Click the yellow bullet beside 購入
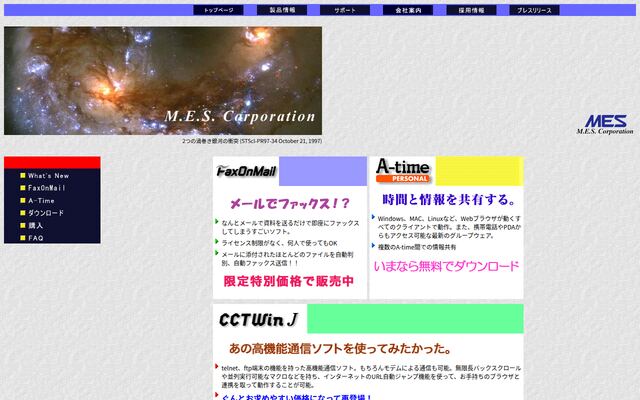This screenshot has width=640, height=400. click(23, 225)
